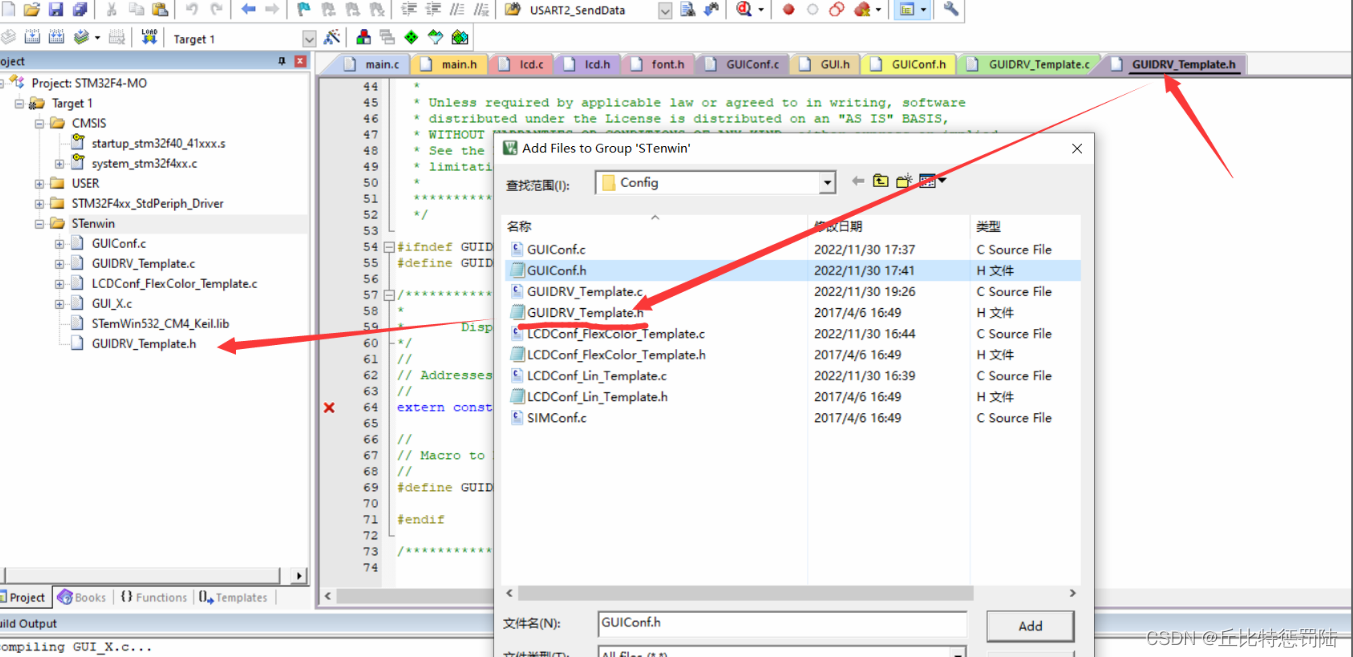The image size is (1353, 657).
Task: Click the Navigate Backwards blue arrow
Action: [x=248, y=10]
